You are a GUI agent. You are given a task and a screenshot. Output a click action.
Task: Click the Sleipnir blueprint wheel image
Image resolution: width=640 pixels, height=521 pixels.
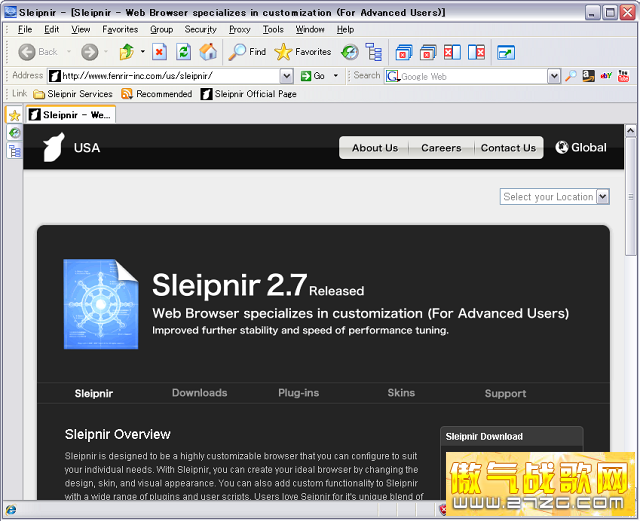pos(101,304)
